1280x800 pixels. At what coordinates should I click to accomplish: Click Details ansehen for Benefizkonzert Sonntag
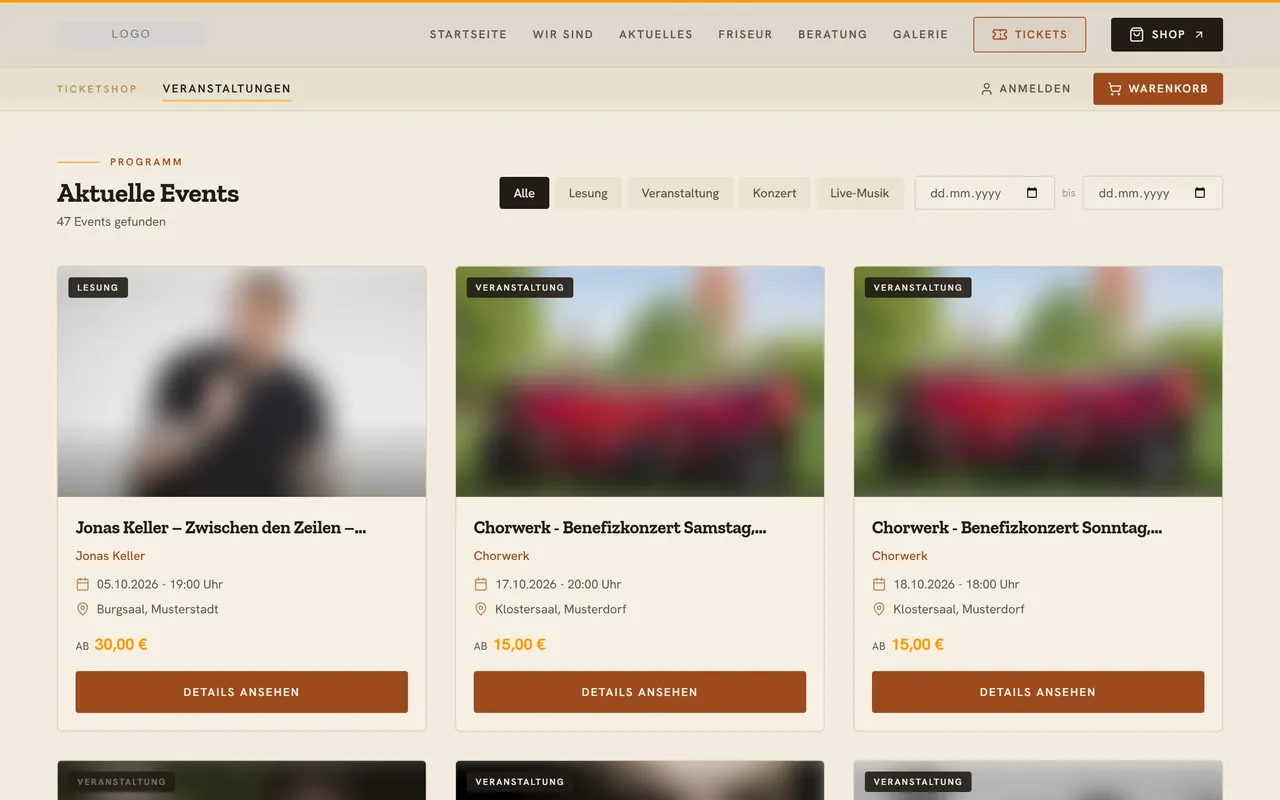point(1038,692)
